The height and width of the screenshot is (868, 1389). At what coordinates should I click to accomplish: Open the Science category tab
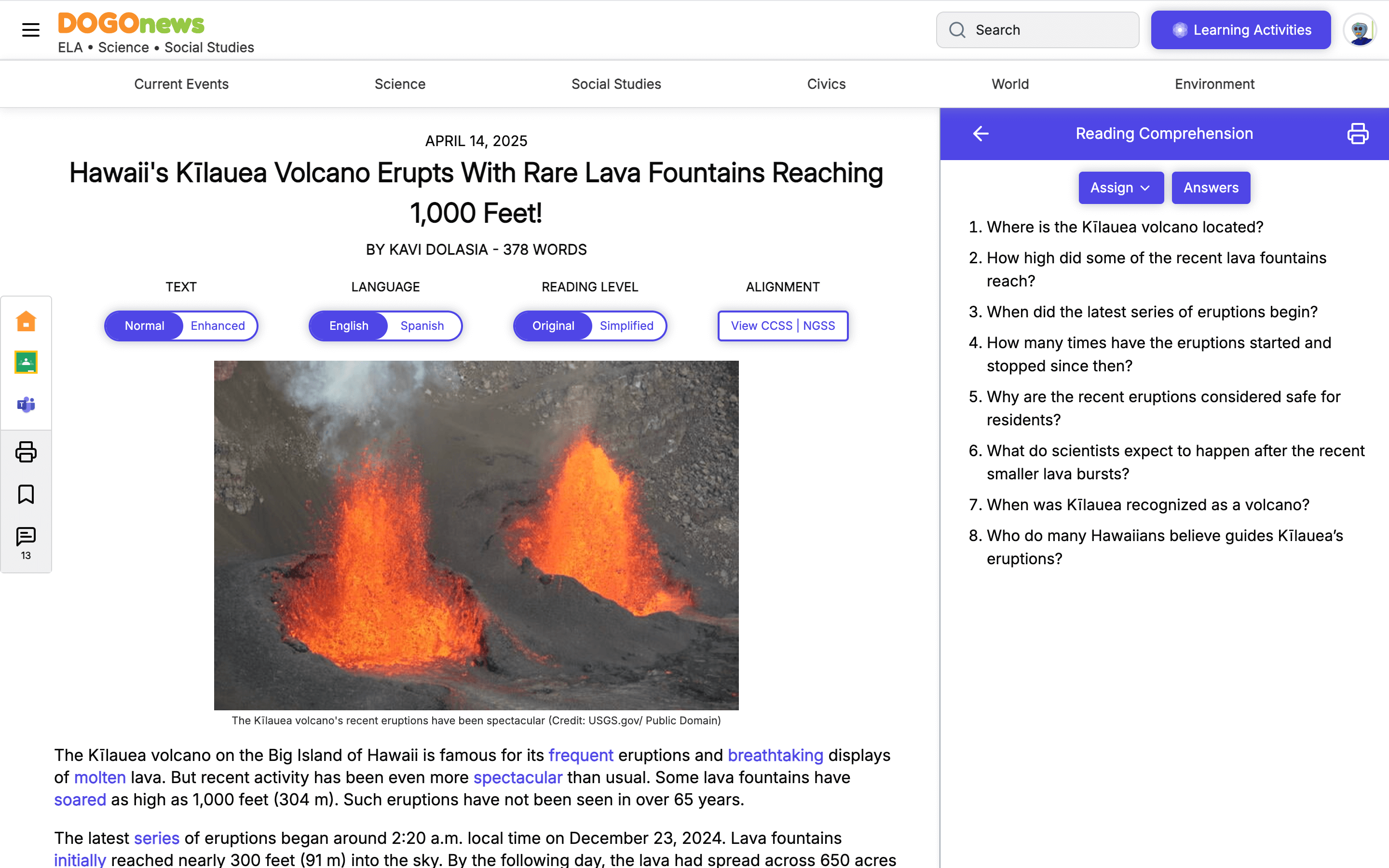tap(399, 84)
